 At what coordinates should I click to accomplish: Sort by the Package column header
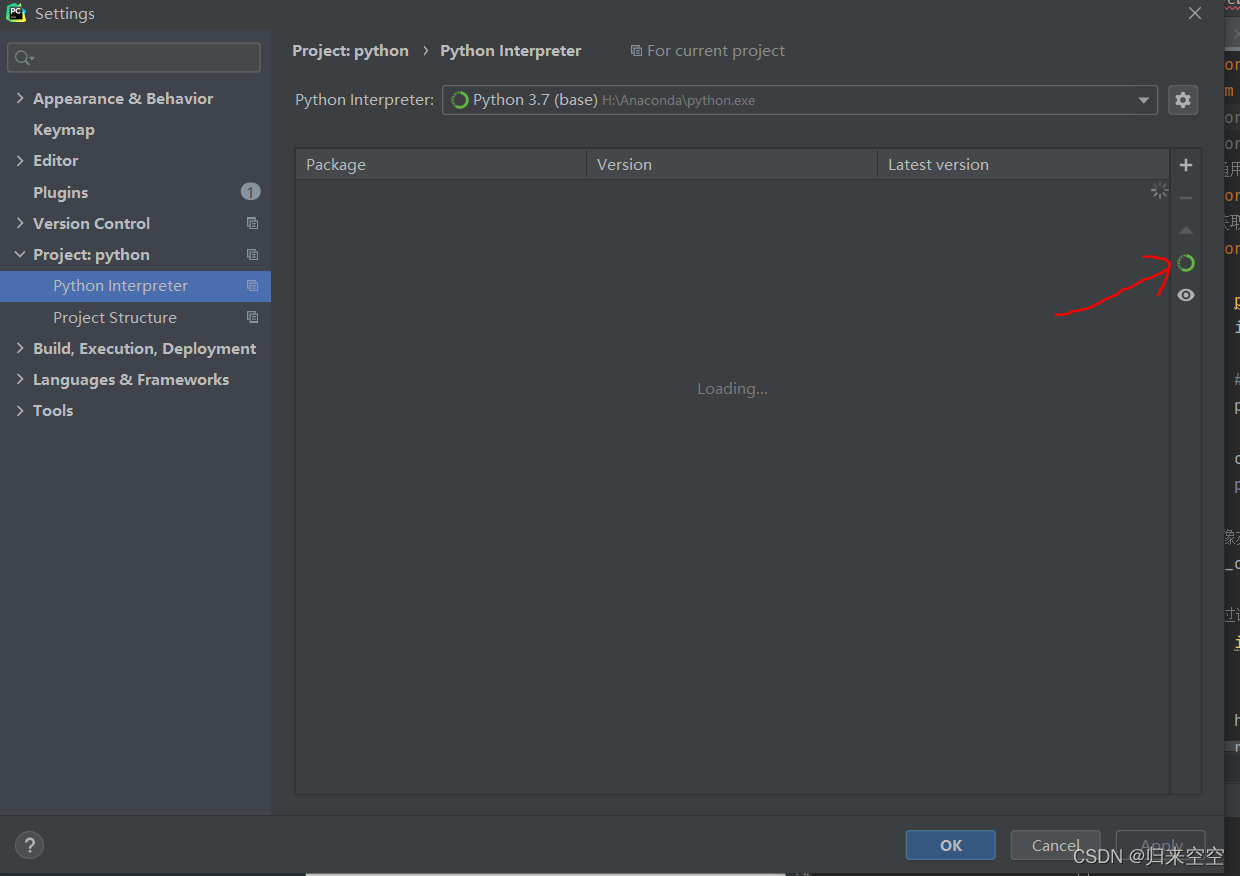pos(441,164)
